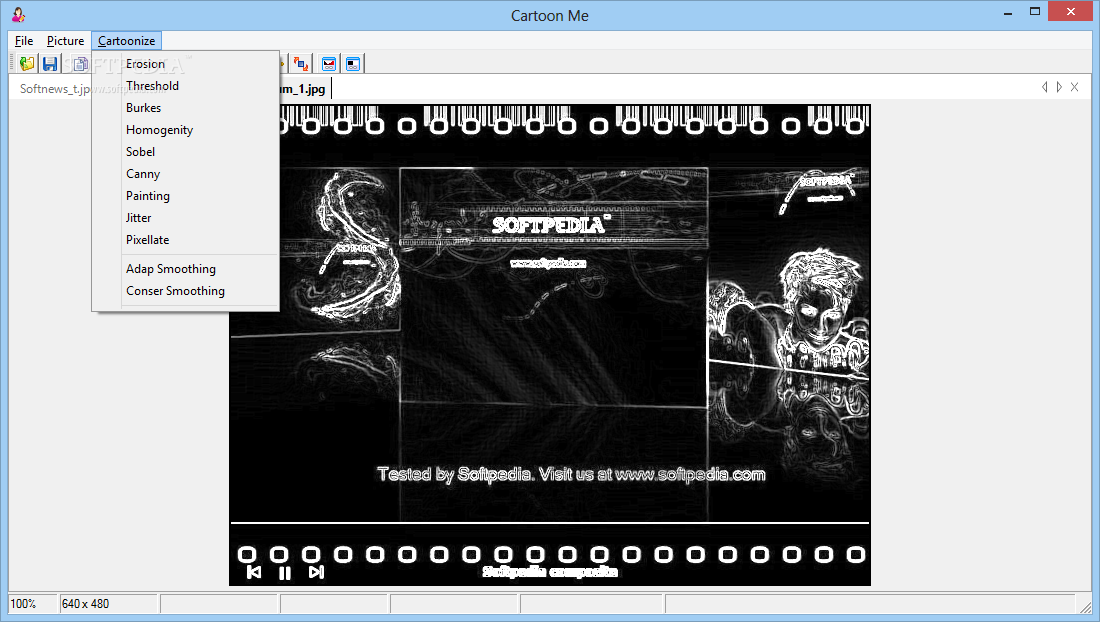Screen dimensions: 1100x622
Task: Select the Burkes effect
Action: point(185,107)
